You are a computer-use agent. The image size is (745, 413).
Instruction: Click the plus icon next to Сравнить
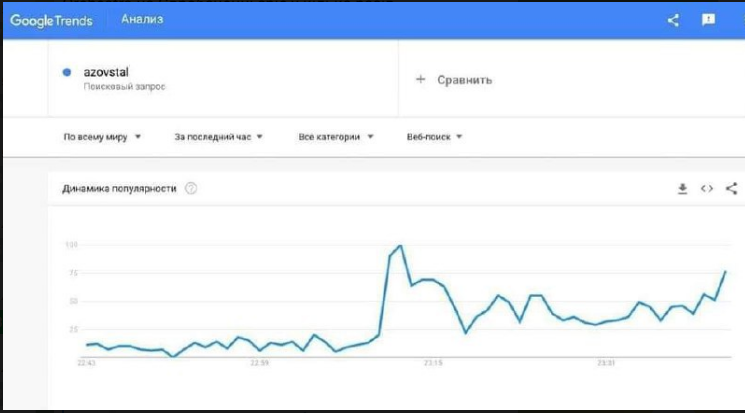click(x=420, y=80)
